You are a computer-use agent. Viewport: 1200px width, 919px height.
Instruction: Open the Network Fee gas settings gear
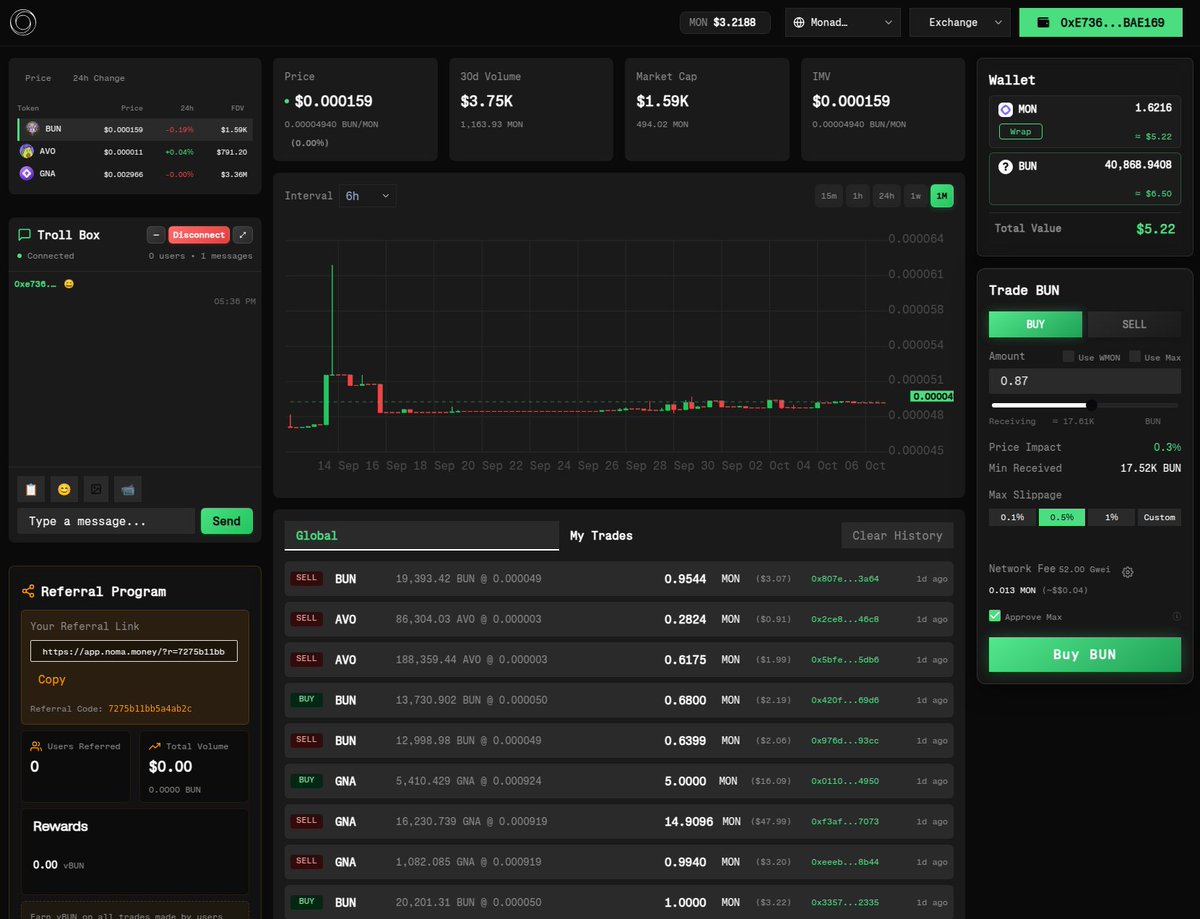pyautogui.click(x=1128, y=572)
